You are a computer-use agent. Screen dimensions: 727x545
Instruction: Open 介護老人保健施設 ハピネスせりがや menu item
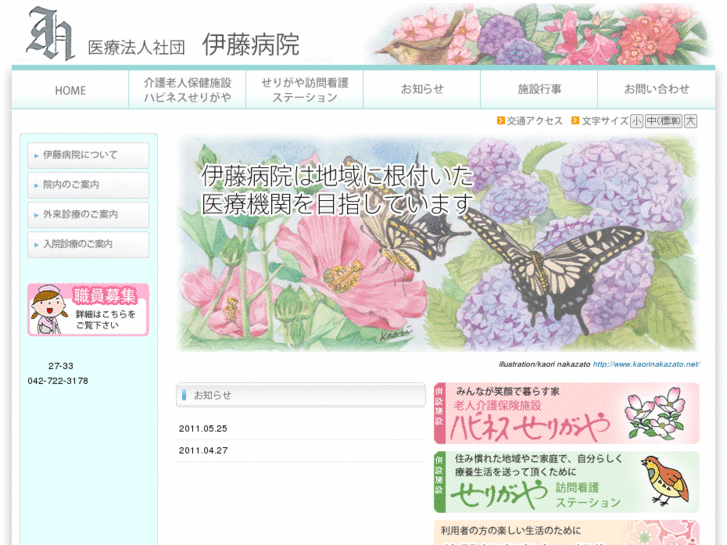click(187, 90)
